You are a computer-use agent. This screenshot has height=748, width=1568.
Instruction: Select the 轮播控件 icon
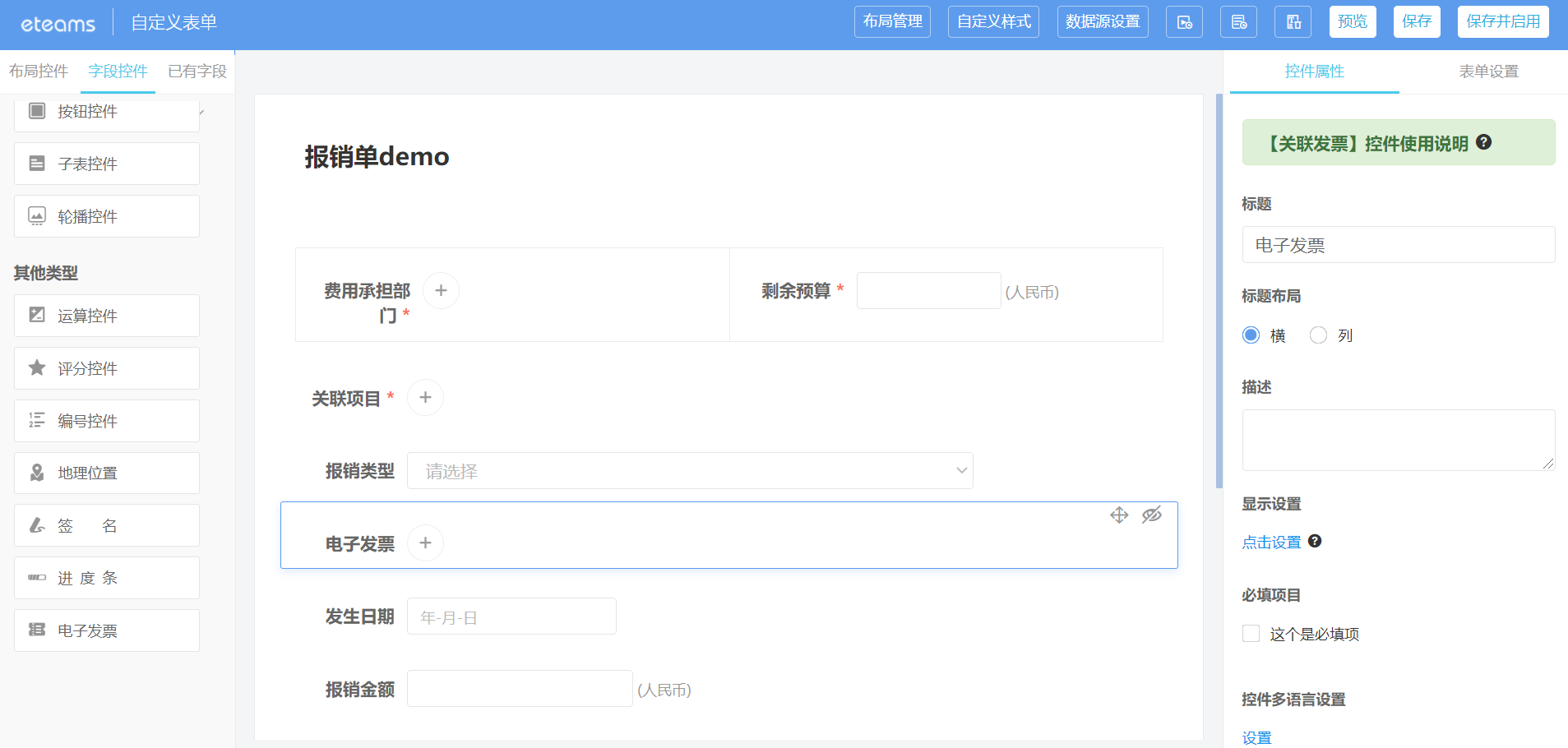37,216
